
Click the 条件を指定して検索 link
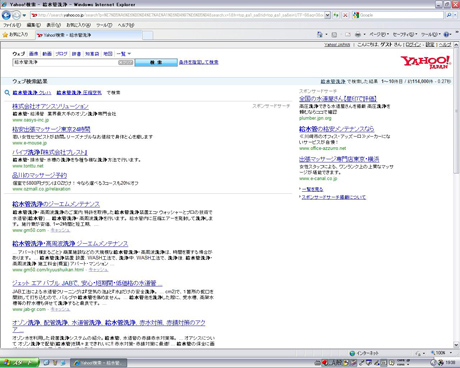[199, 62]
